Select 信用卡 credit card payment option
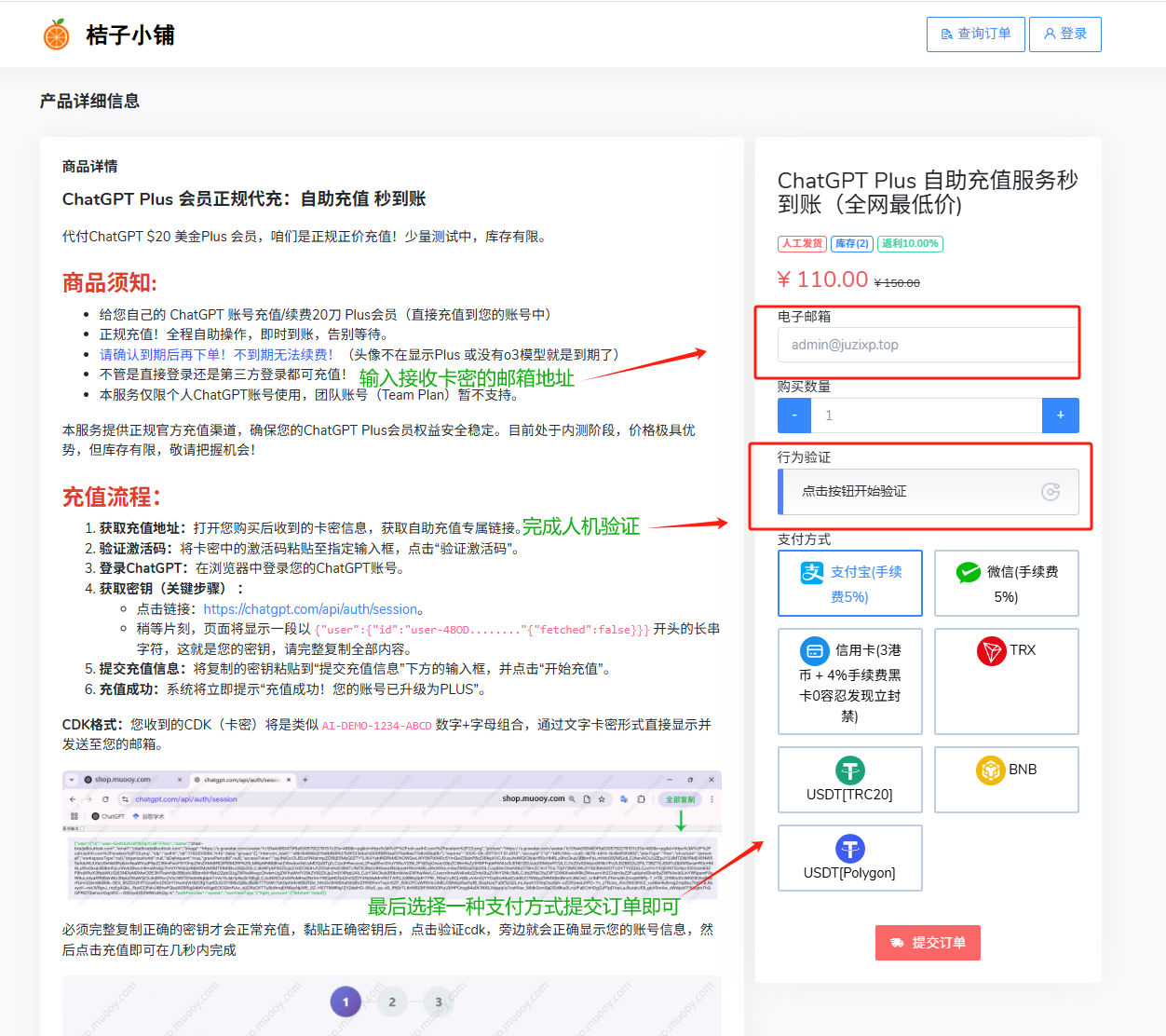Screen dimensions: 1166x1036 pos(850,682)
